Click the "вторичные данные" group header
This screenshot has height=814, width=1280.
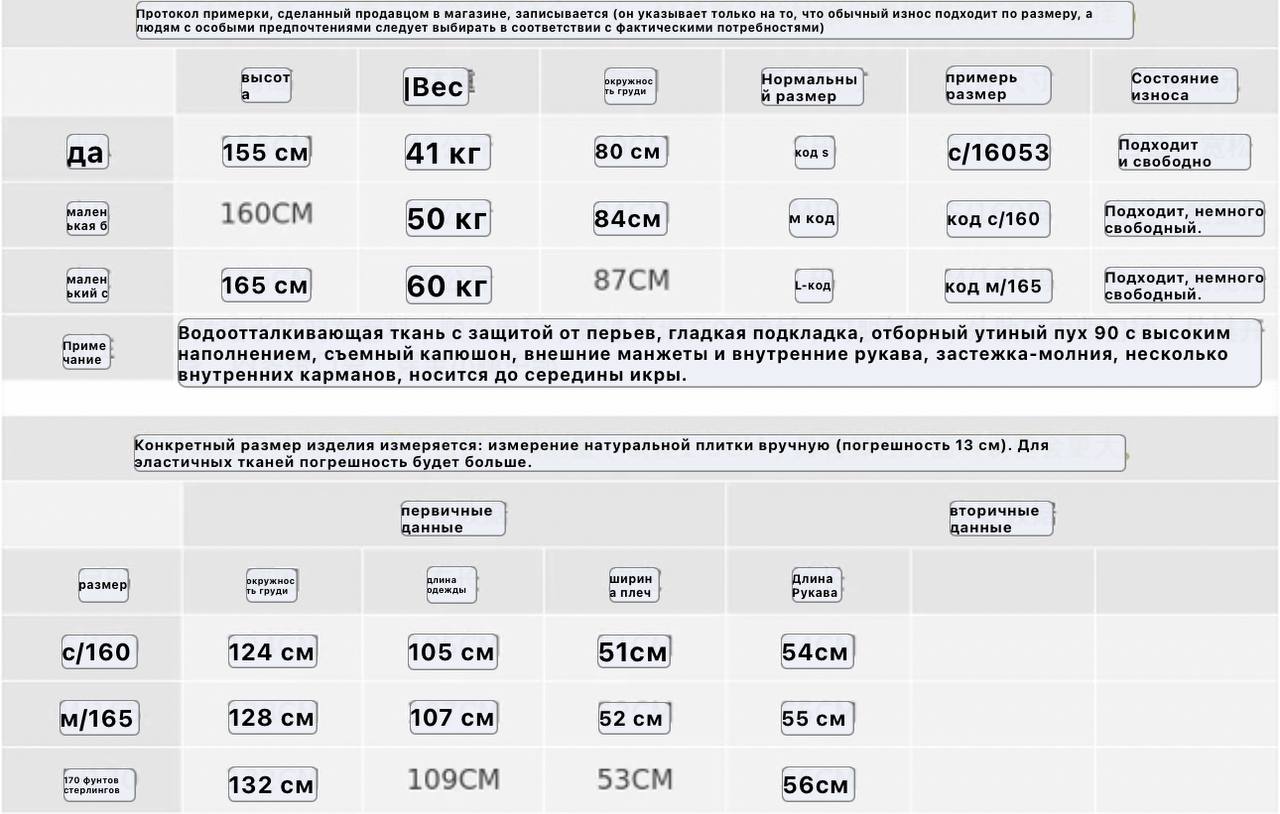click(1001, 519)
